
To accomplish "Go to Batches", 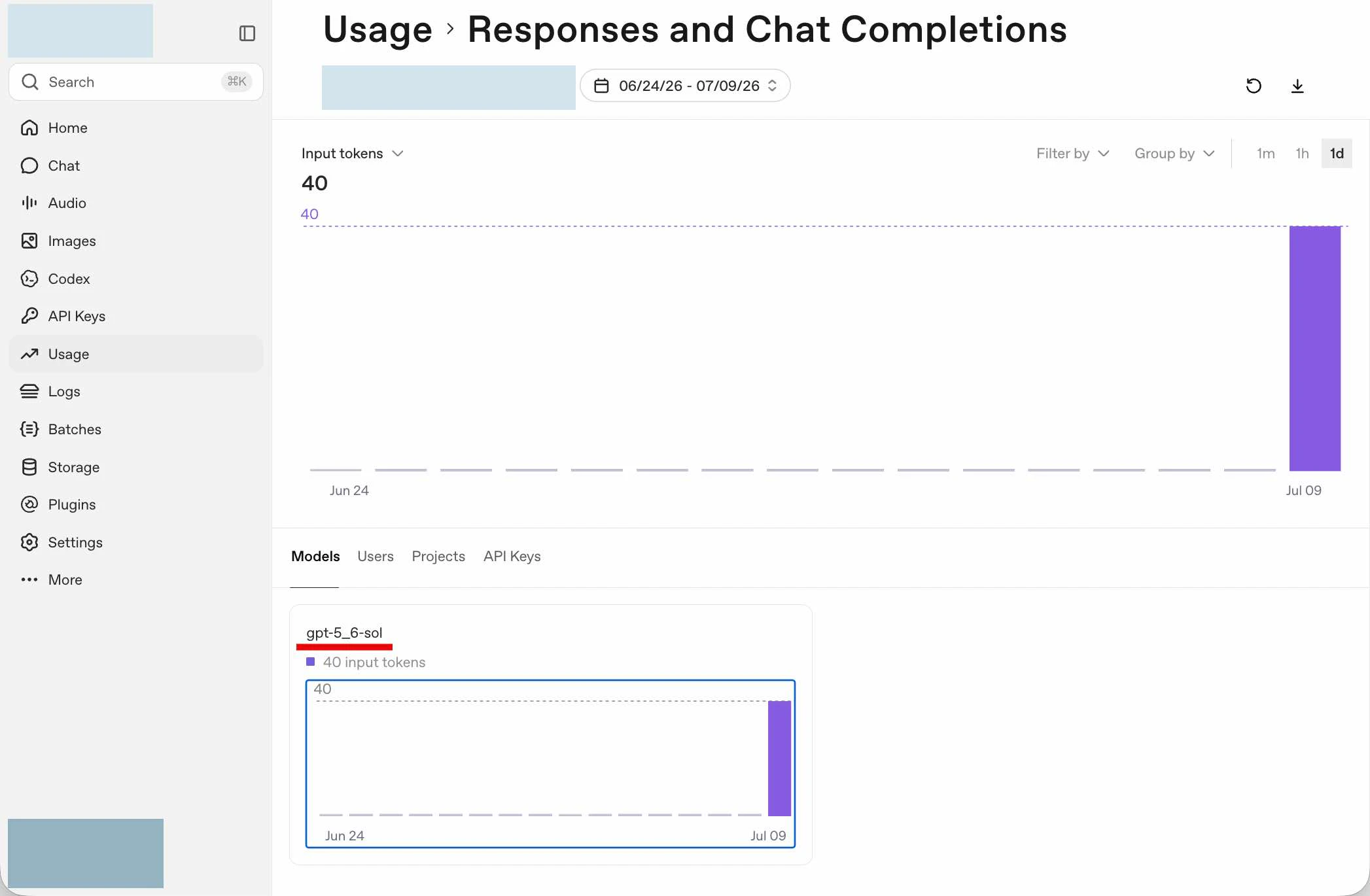I will (136, 429).
